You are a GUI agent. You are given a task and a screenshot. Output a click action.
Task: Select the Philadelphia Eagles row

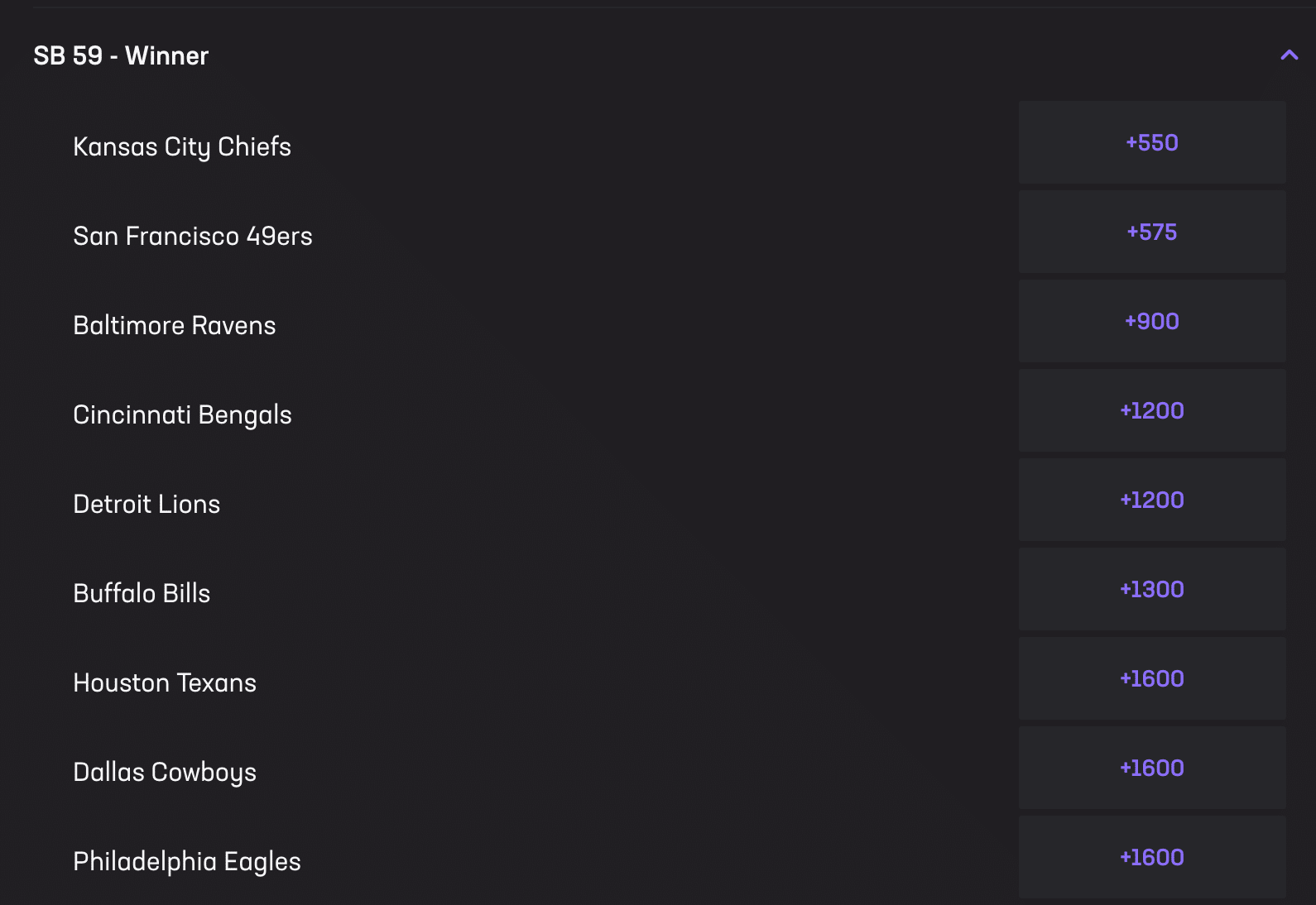187,861
